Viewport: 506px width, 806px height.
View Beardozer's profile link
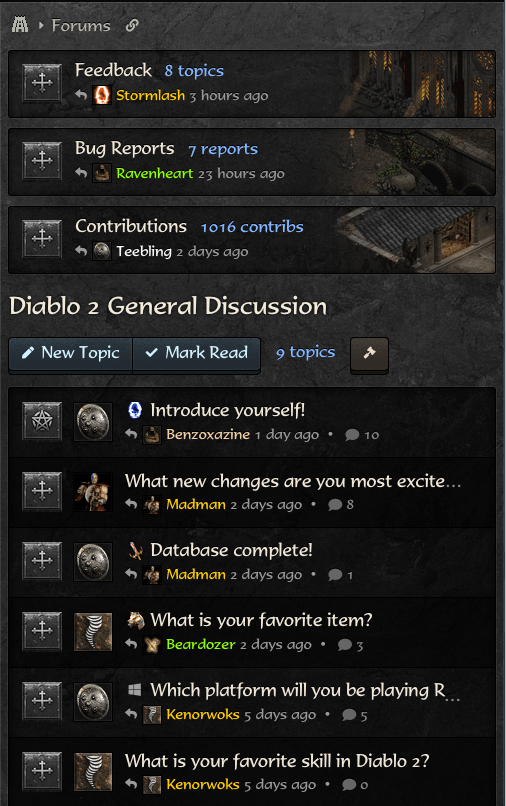201,644
